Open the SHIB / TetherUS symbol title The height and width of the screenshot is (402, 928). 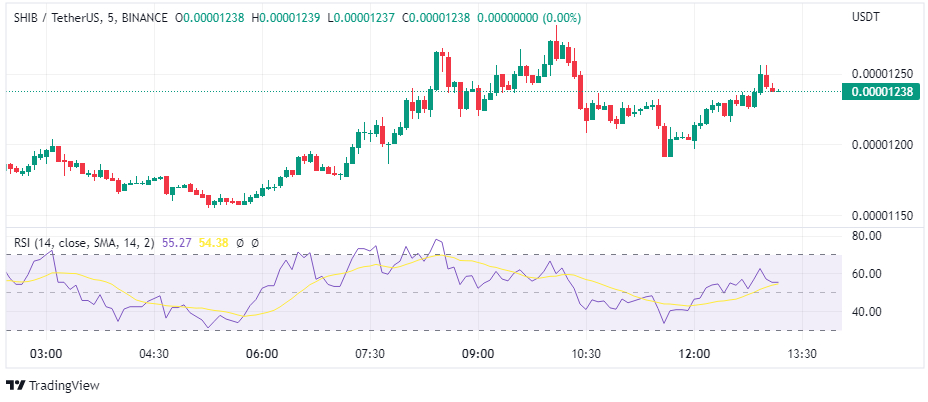[x=91, y=18]
